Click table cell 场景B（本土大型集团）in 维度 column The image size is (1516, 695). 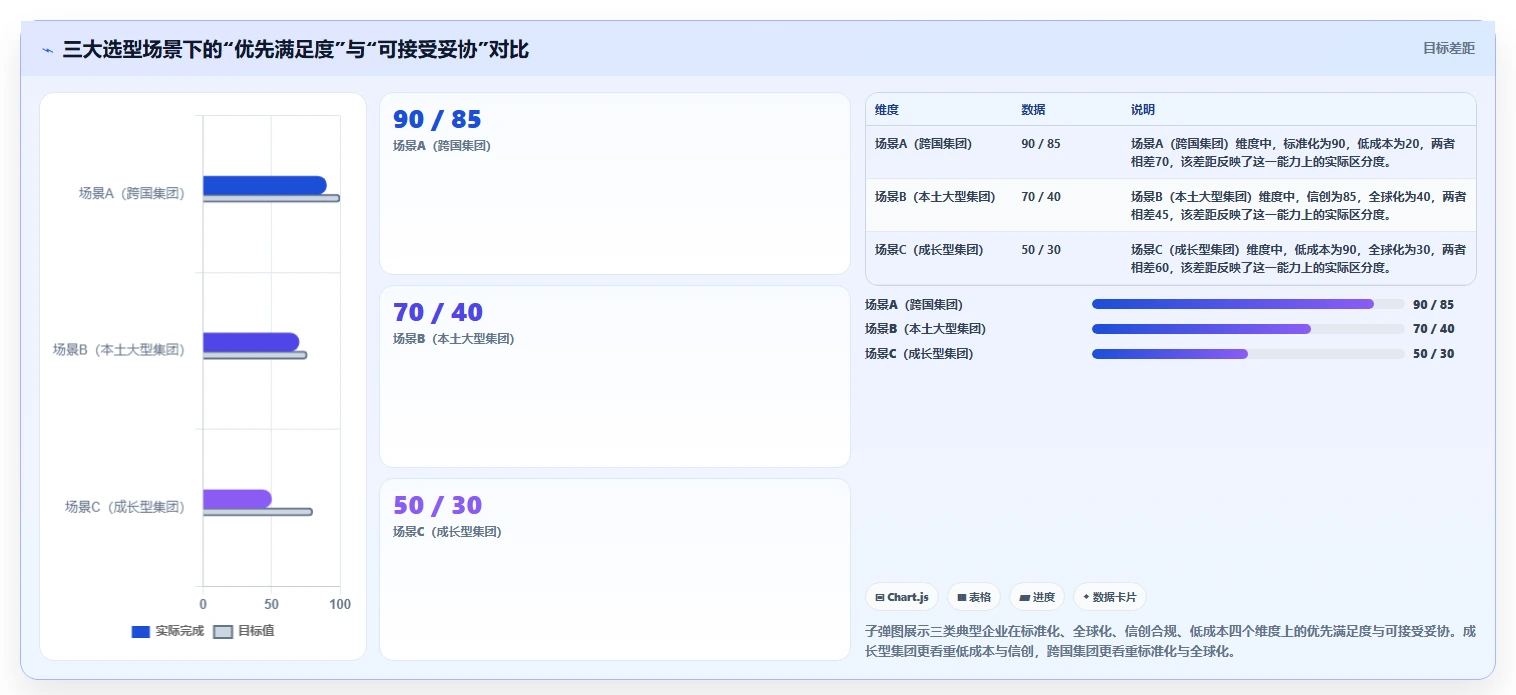click(935, 197)
